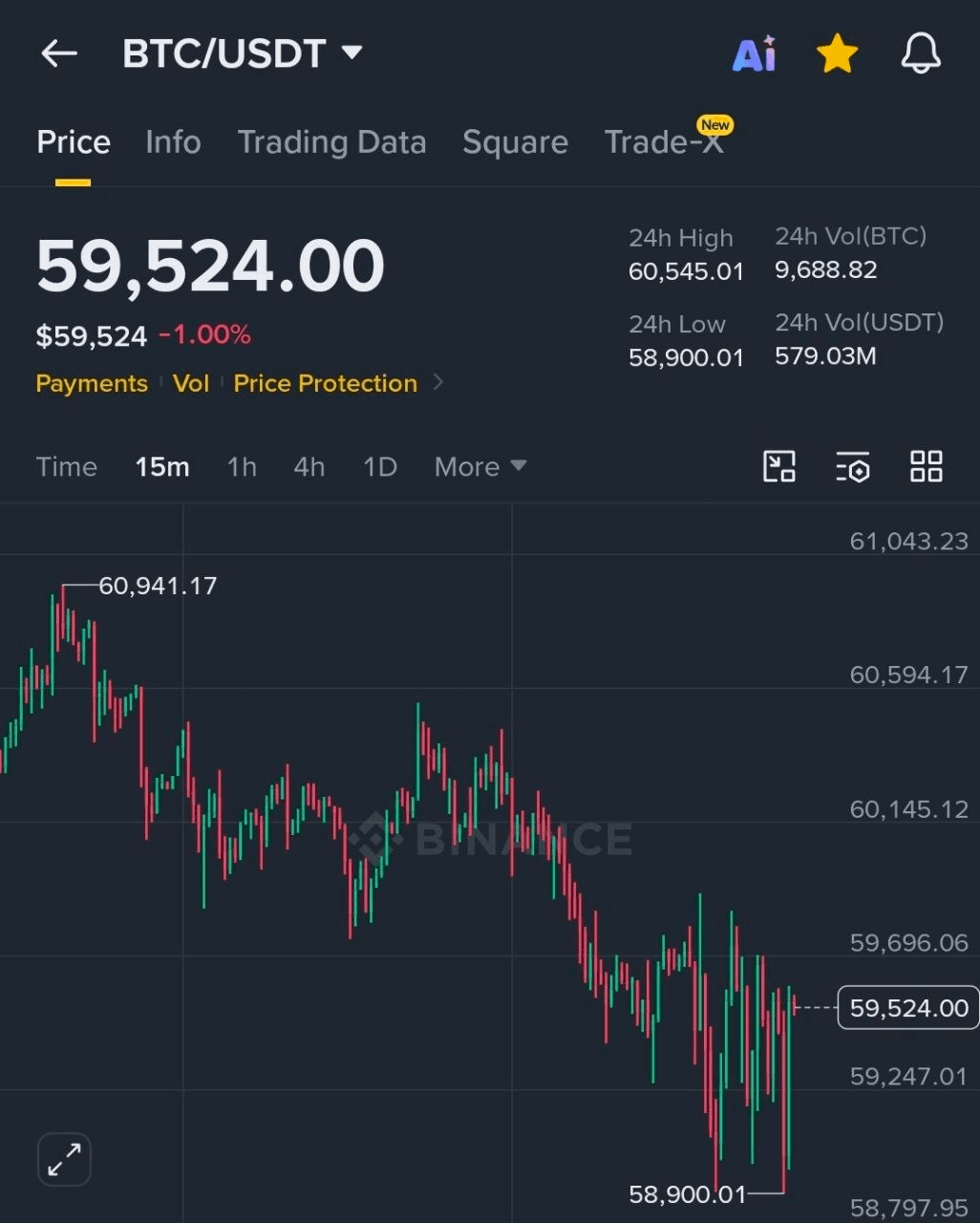Tap the 60,941.17 high marker on chart
Screen dimensions: 980x1223
[158, 586]
